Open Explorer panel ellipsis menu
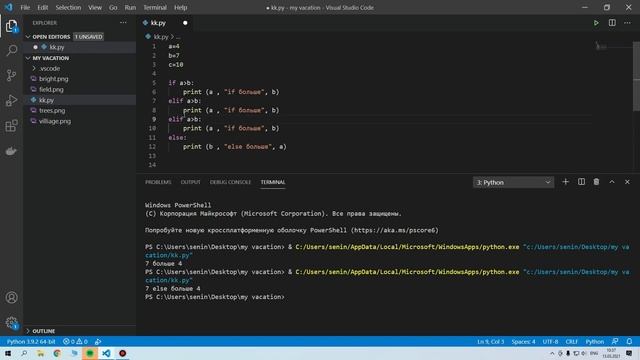This screenshot has height=360, width=640. [x=123, y=23]
